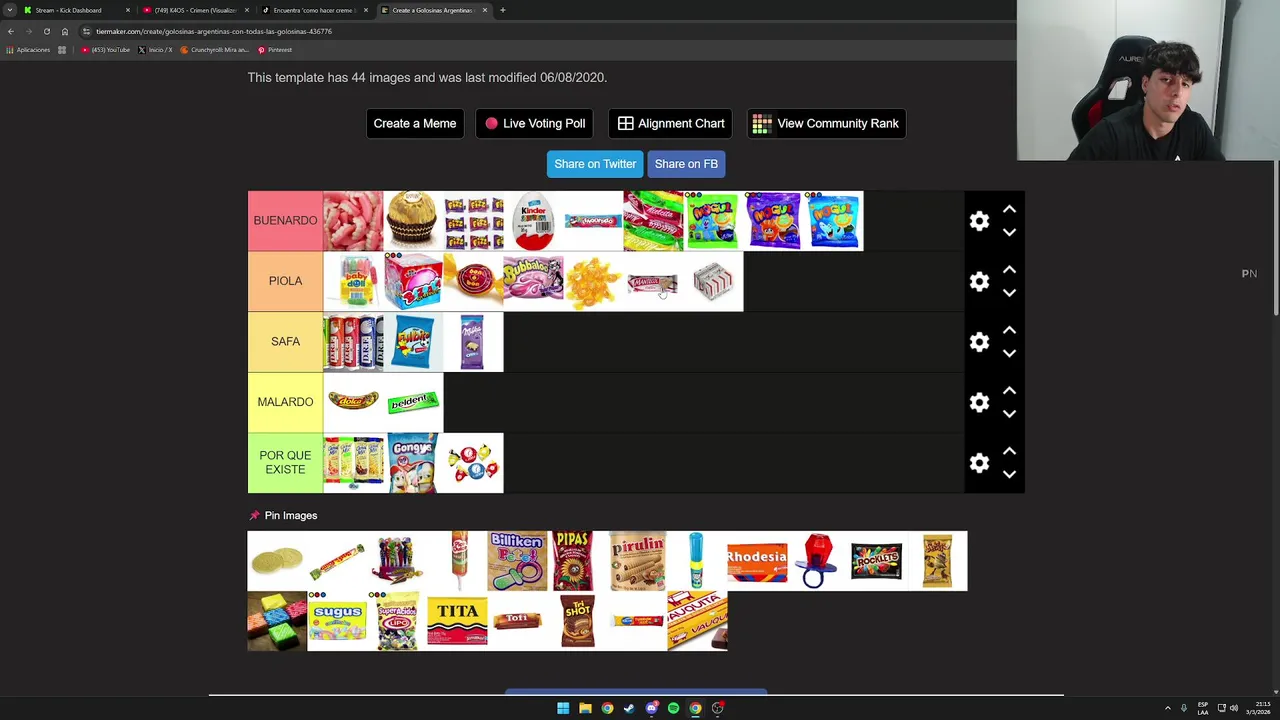
Task: Switch to Encuentra como hacer creme tab
Action: click(314, 10)
